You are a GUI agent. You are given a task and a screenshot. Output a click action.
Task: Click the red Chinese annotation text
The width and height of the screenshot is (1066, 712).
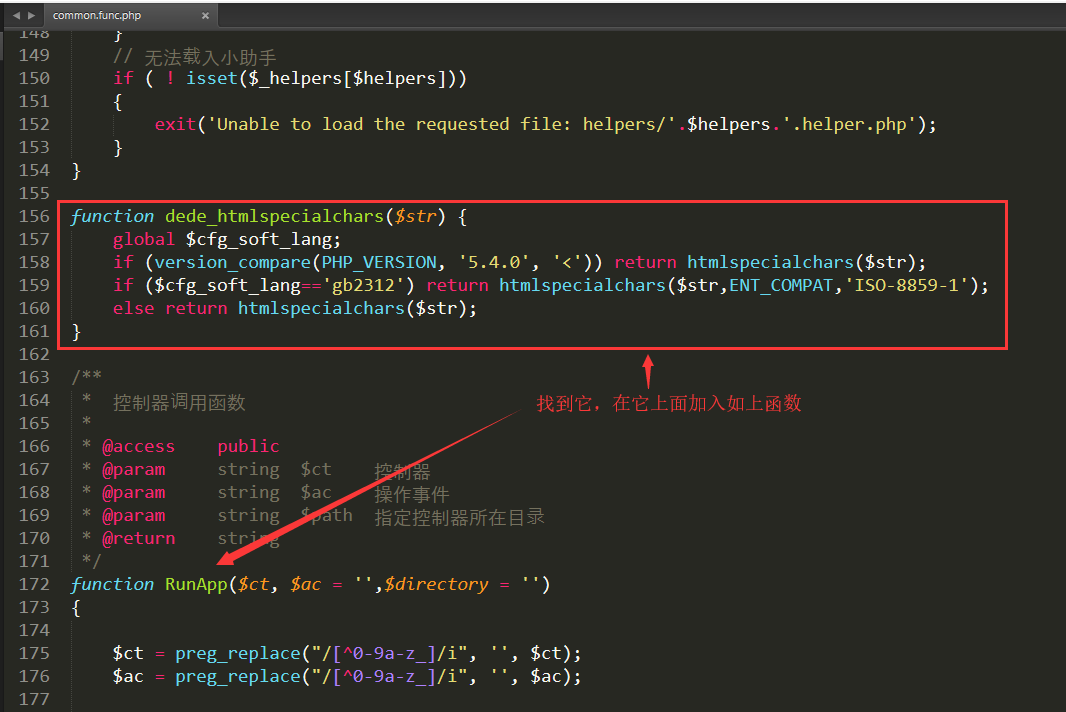tap(669, 403)
